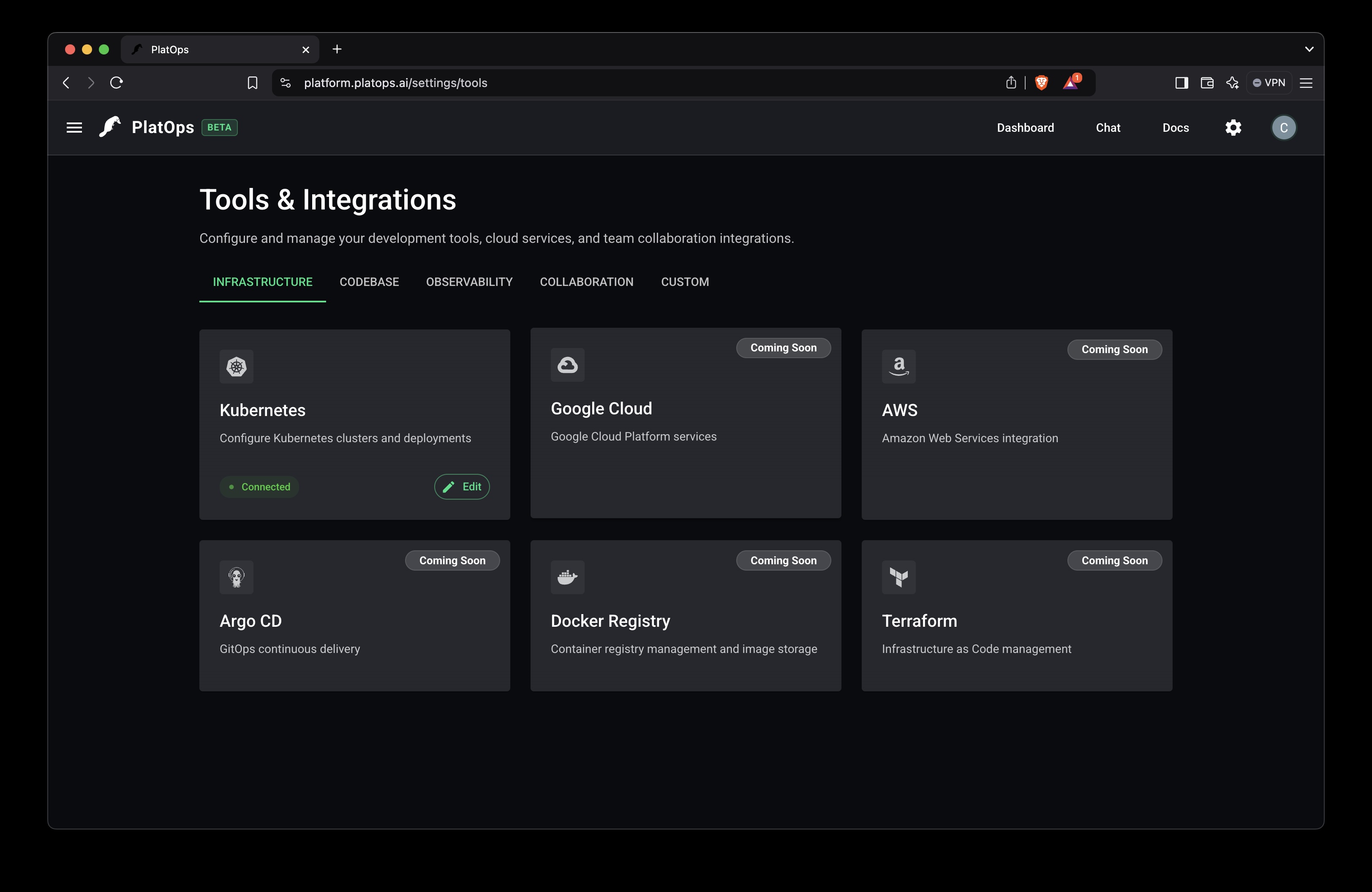Click 'Amazon Web Services integration' text
This screenshot has height=892, width=1372.
[969, 438]
